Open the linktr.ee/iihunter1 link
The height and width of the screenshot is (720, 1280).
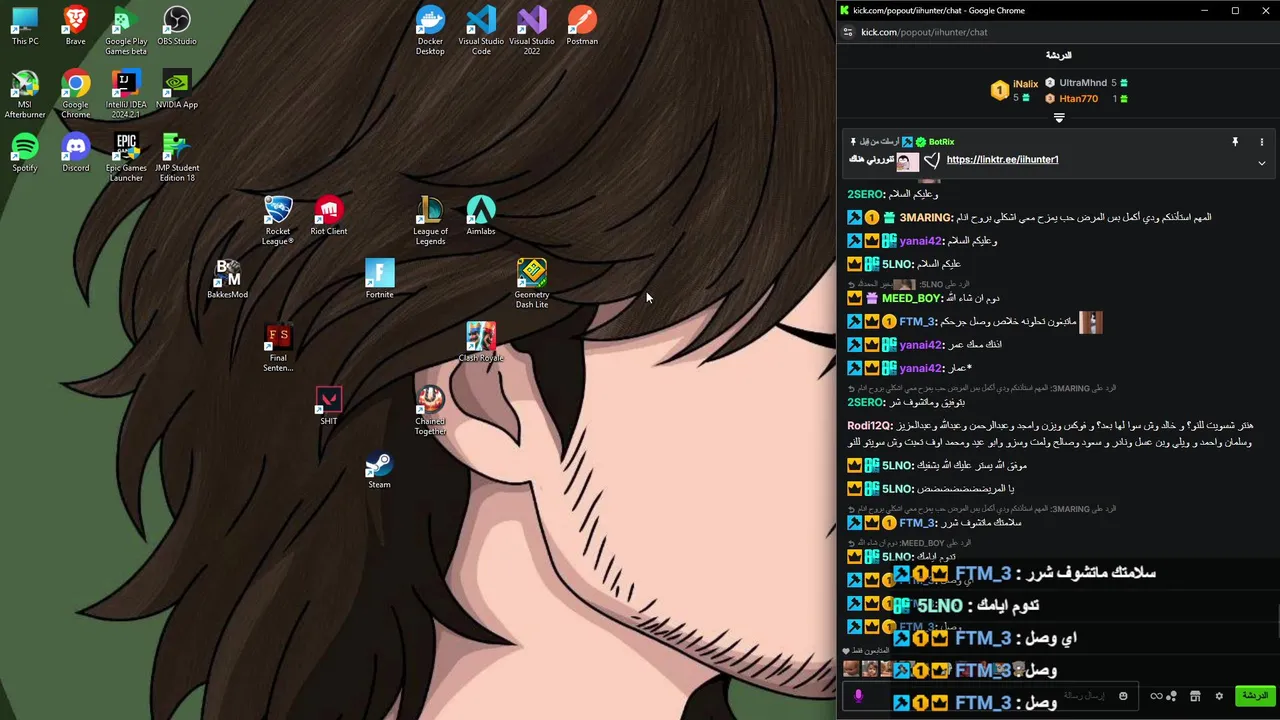tap(1002, 160)
